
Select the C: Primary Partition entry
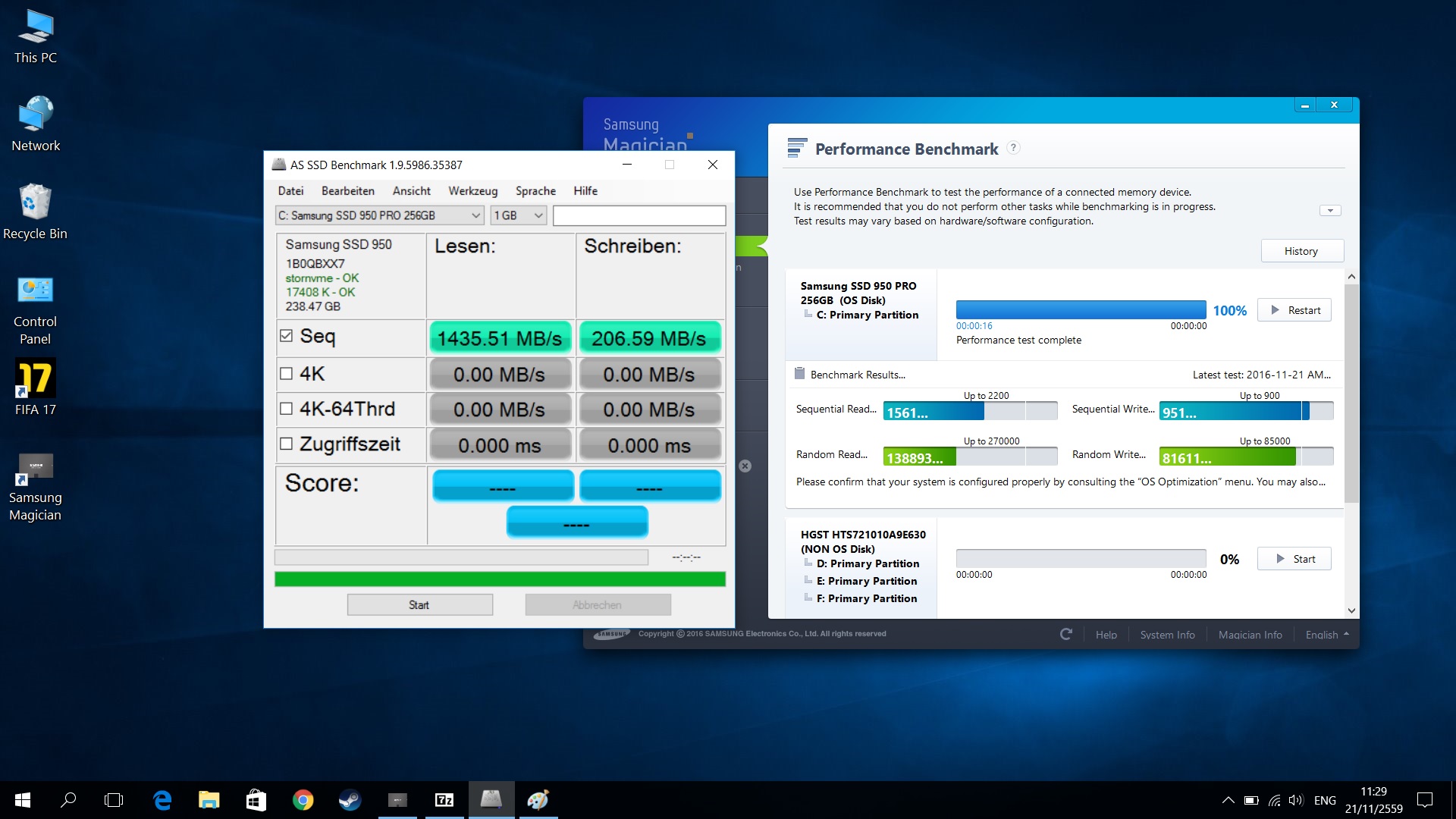[867, 315]
